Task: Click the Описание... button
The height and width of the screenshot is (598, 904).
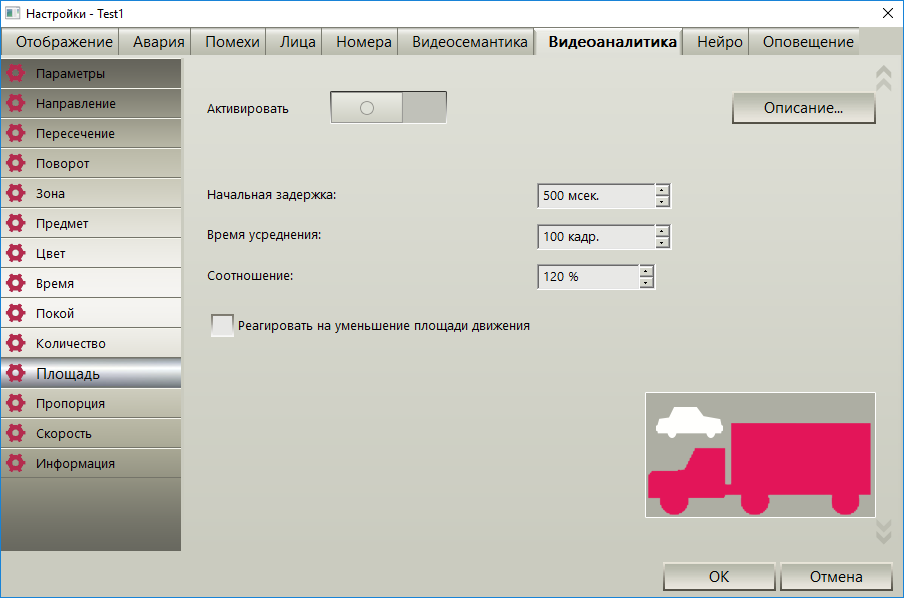Action: point(804,108)
